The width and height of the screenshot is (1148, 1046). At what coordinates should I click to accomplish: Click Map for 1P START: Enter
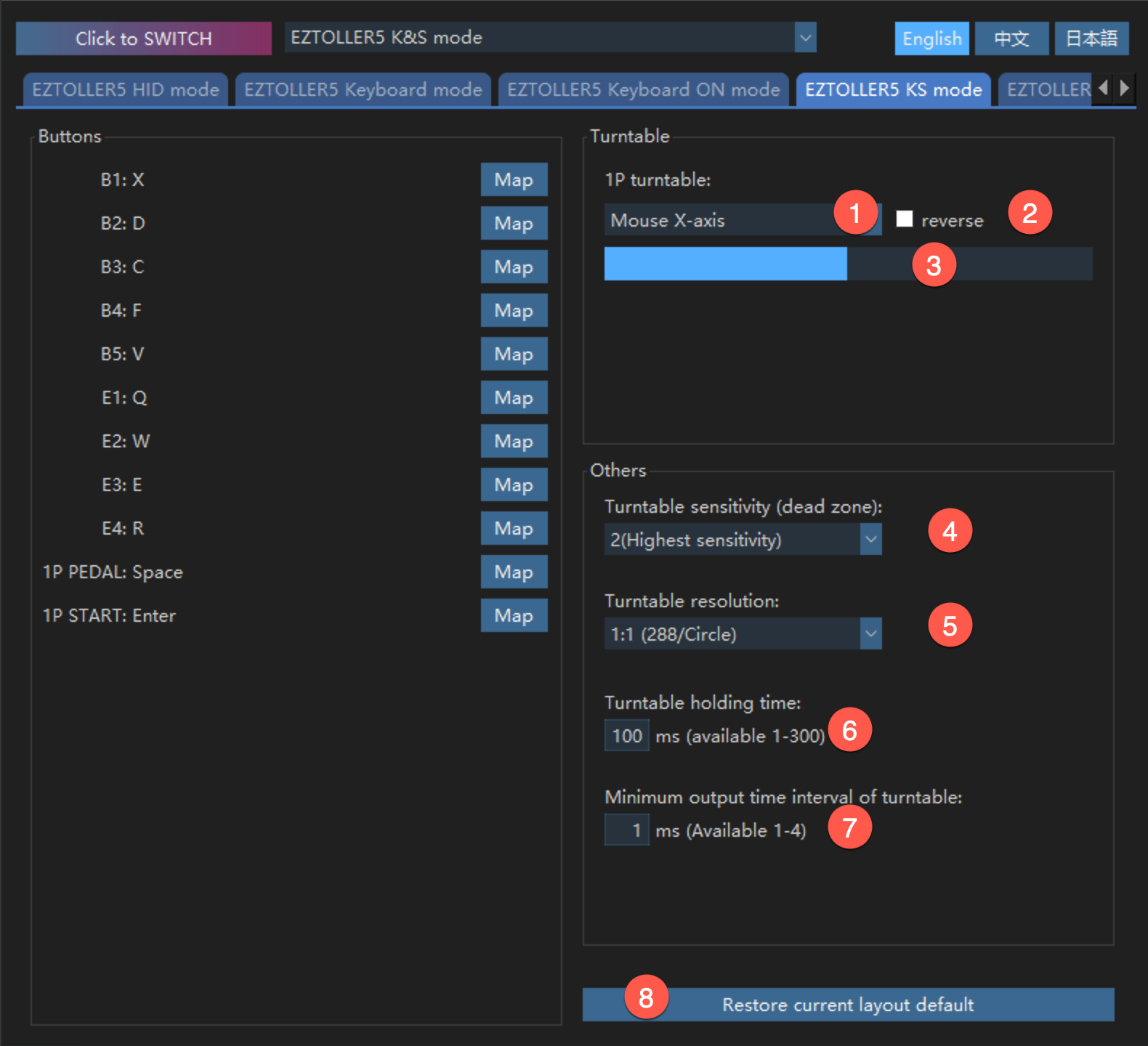[514, 615]
